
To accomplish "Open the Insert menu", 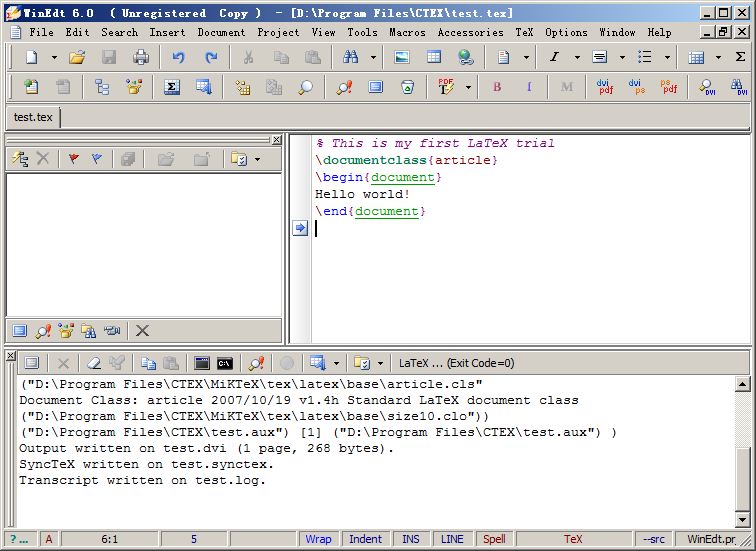I will click(167, 32).
